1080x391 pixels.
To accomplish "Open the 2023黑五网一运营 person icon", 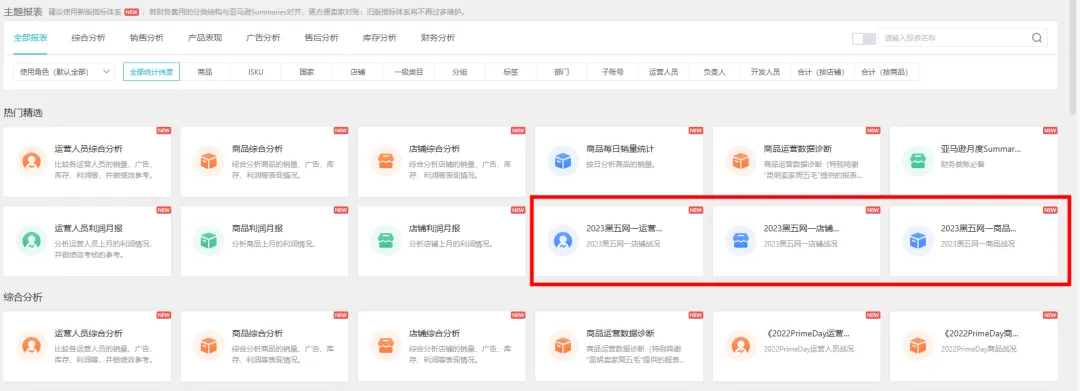I will coord(563,240).
